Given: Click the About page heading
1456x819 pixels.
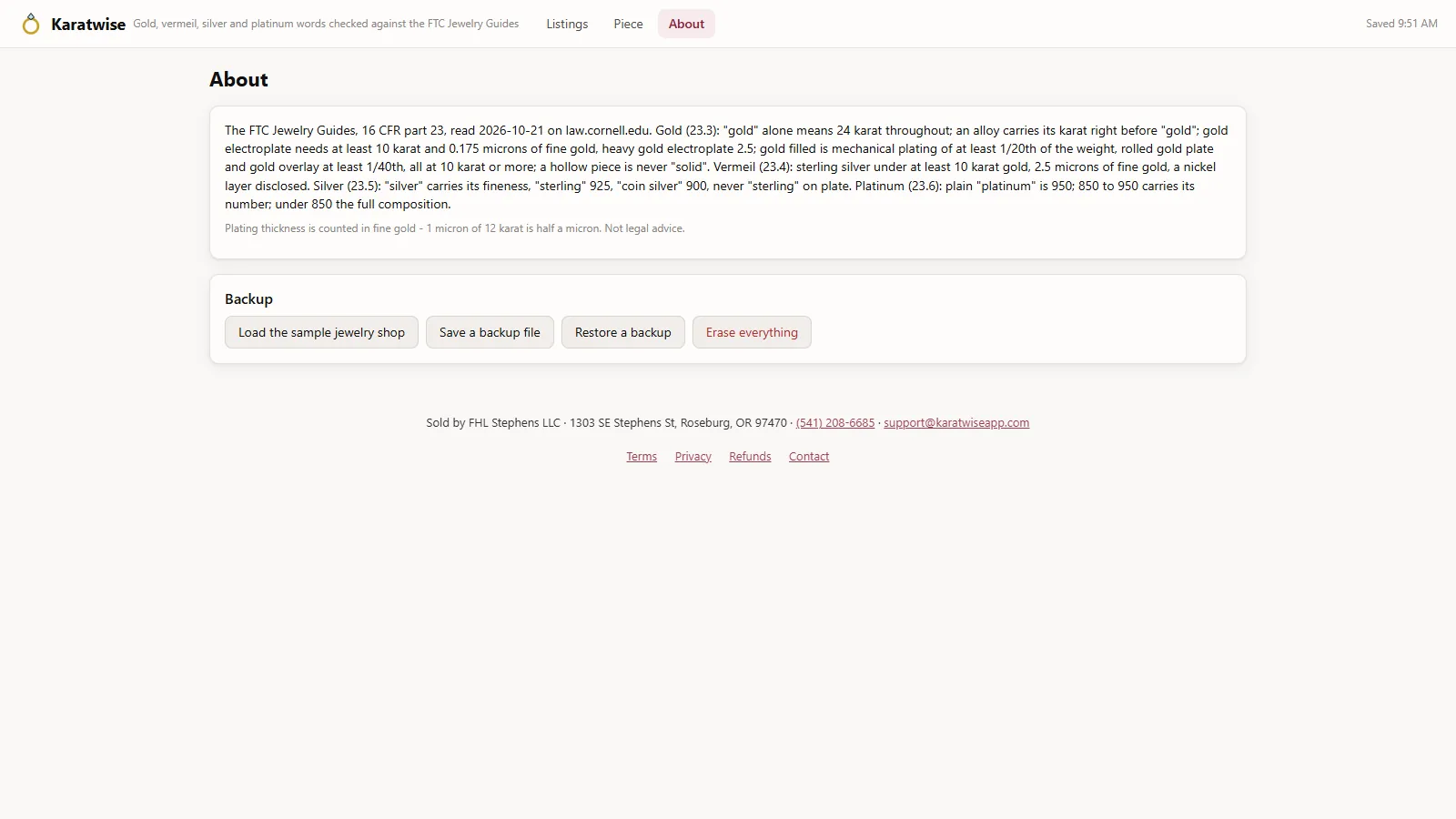Looking at the screenshot, I should (238, 79).
